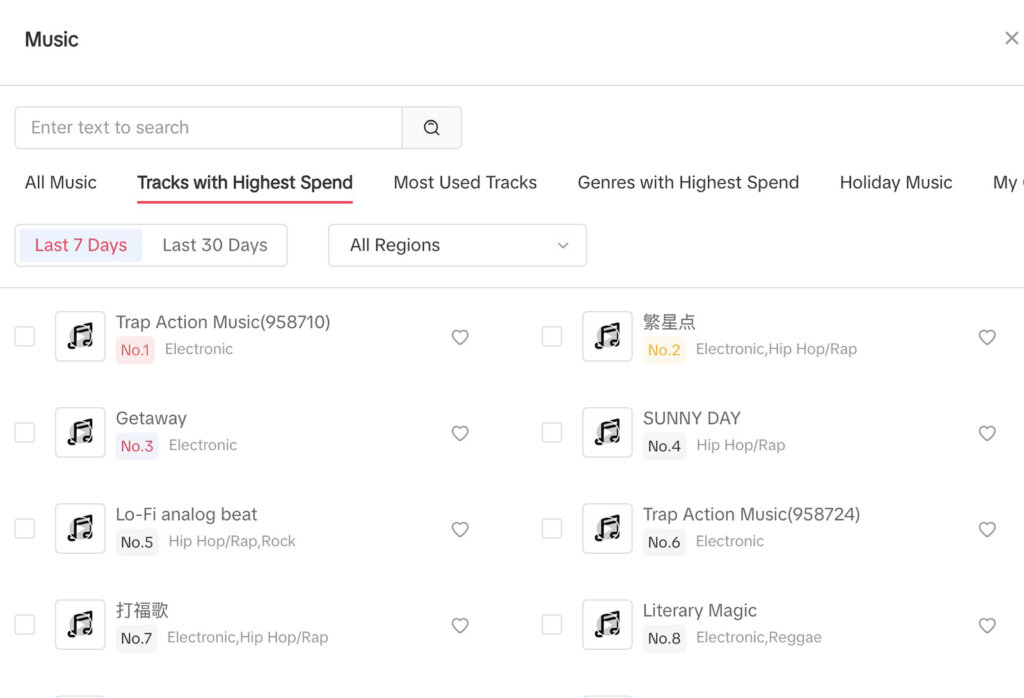Check the checkbox for Trap Action Music(958710)
Viewport: 1024px width, 698px height.
click(24, 337)
